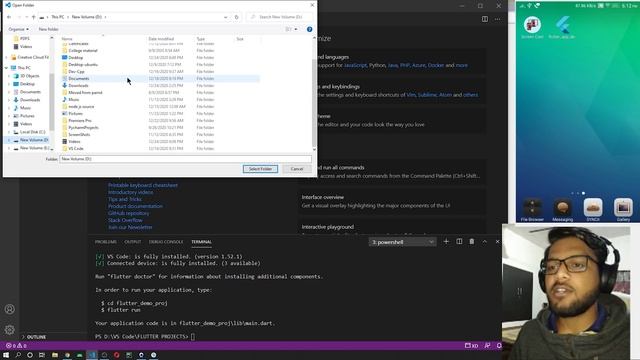Click the Search New Volume field
The width and height of the screenshot is (640, 360).
(x=280, y=17)
